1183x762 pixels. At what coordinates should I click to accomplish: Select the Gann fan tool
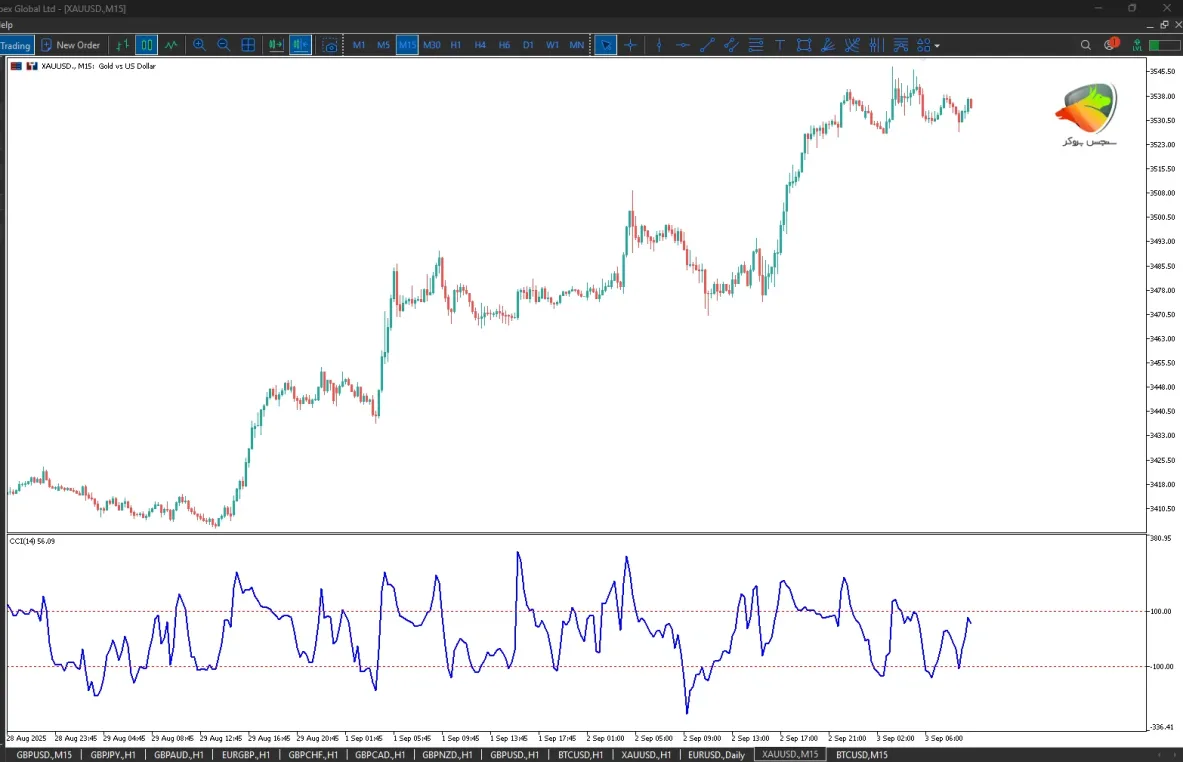point(852,45)
